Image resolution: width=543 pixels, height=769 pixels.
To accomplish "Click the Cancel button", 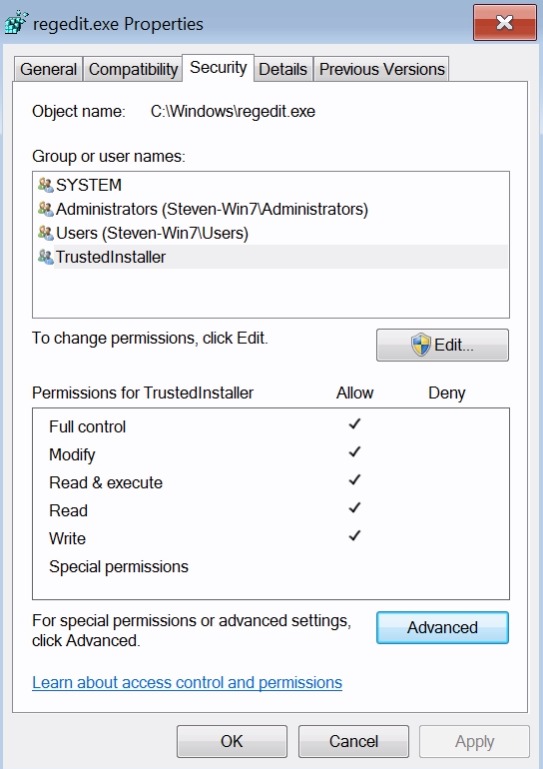I will pyautogui.click(x=353, y=741).
